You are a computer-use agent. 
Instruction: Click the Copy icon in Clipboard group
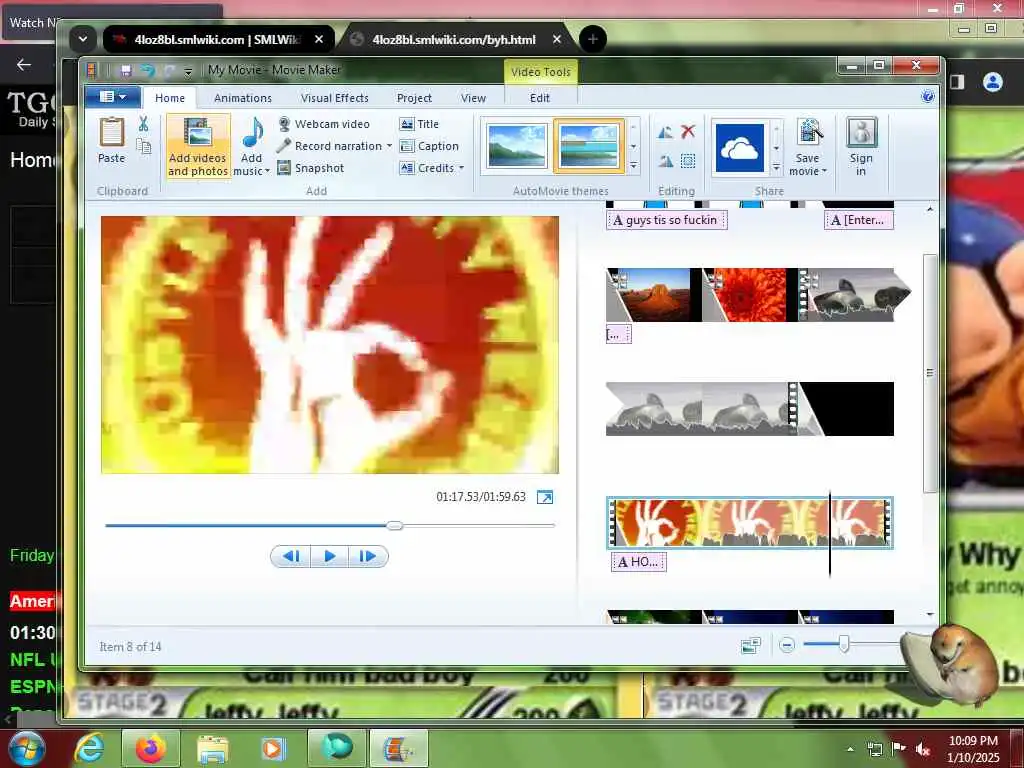tap(143, 146)
